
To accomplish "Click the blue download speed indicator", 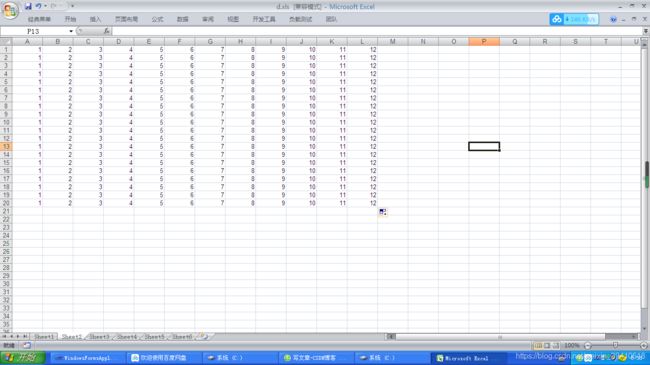I will pos(580,19).
